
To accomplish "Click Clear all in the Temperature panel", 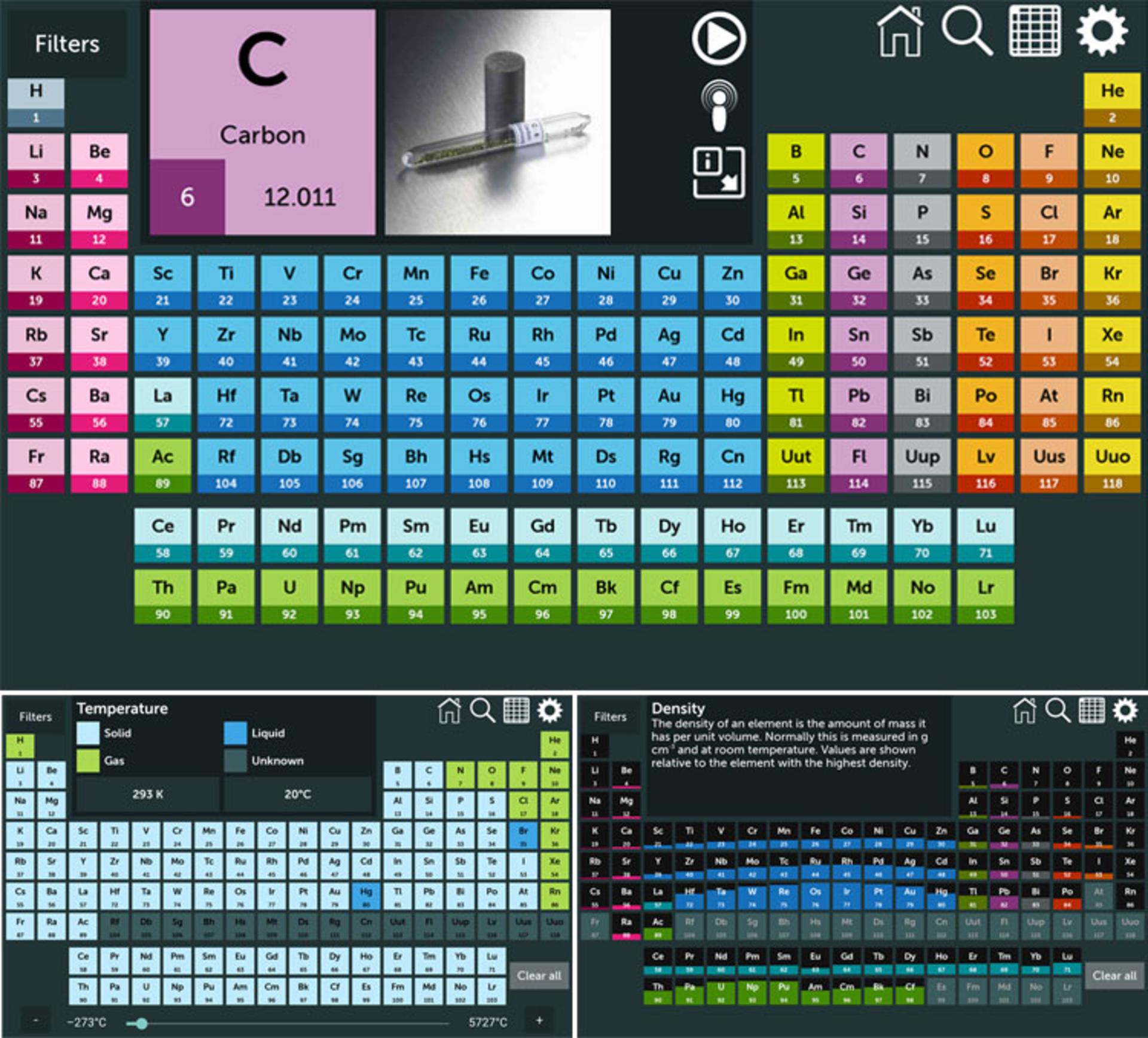I will click(x=539, y=975).
